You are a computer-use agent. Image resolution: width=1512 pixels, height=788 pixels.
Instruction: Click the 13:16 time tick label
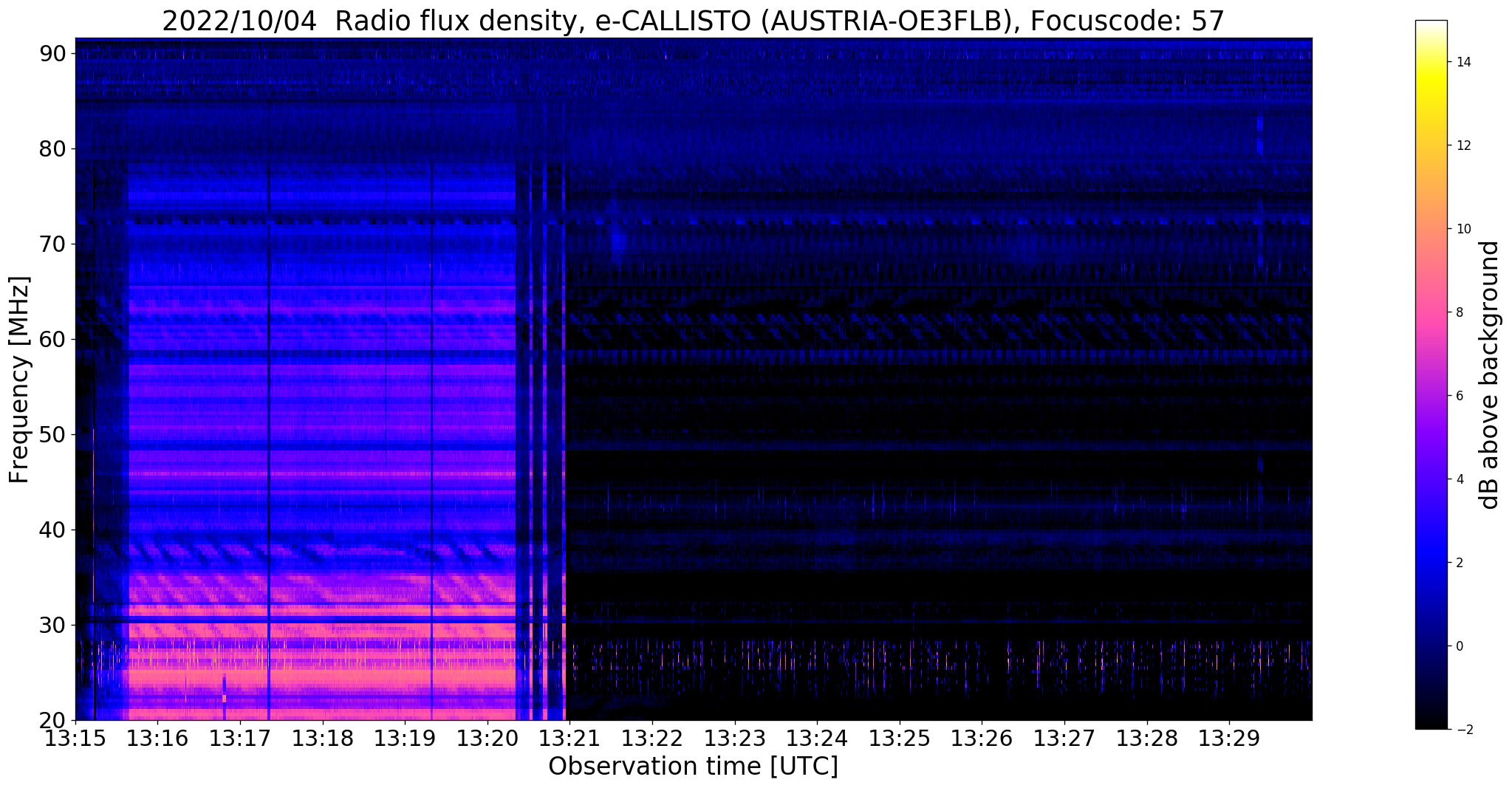[157, 739]
